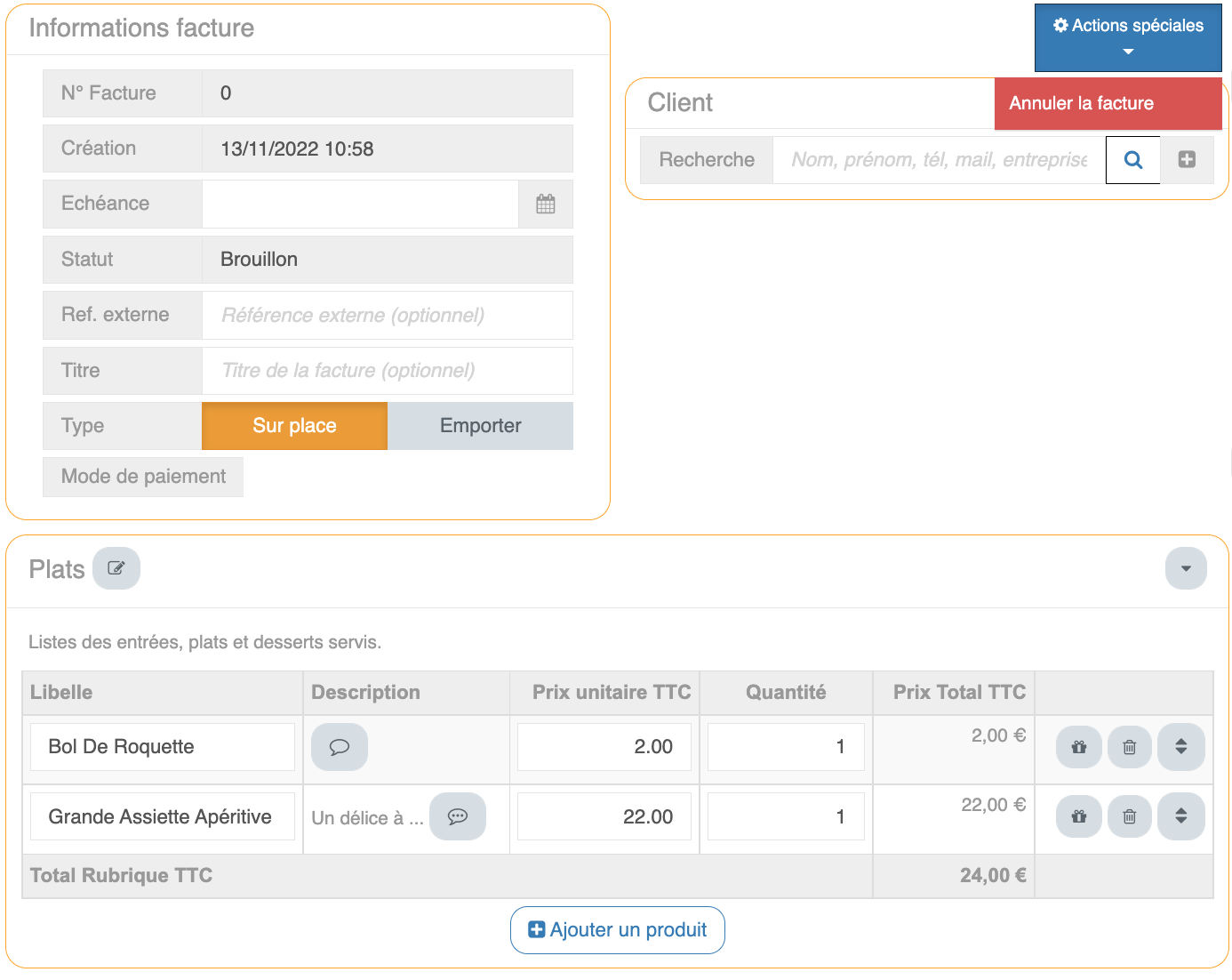Mark Grande Assiette Apéritive as a gift
Viewport: 1232px width, 980px height.
1078,816
